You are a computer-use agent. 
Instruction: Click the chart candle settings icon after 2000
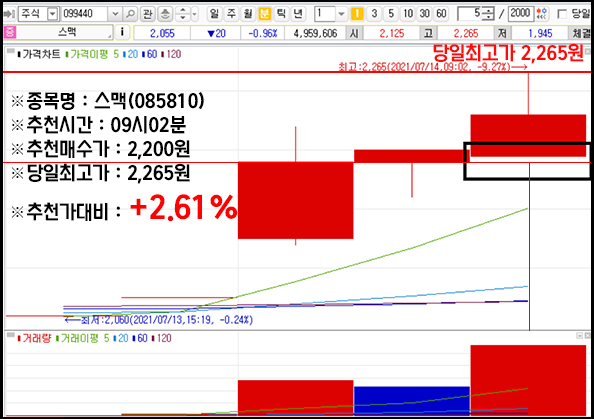coord(542,14)
